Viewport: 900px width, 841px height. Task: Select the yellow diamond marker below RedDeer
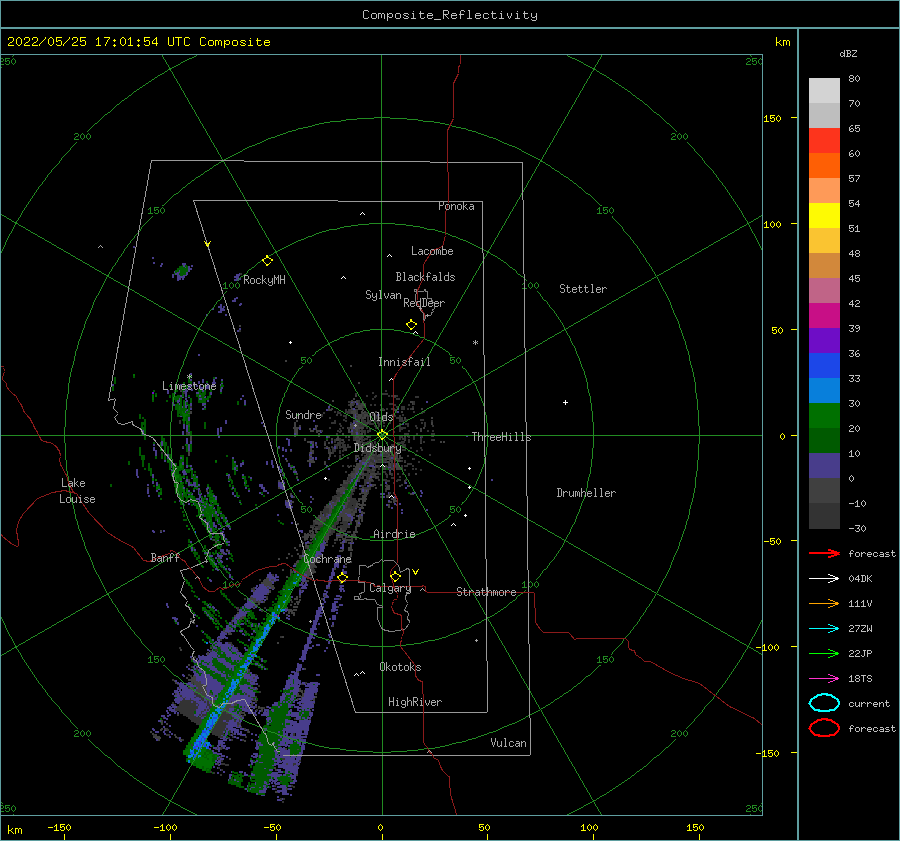[x=411, y=325]
